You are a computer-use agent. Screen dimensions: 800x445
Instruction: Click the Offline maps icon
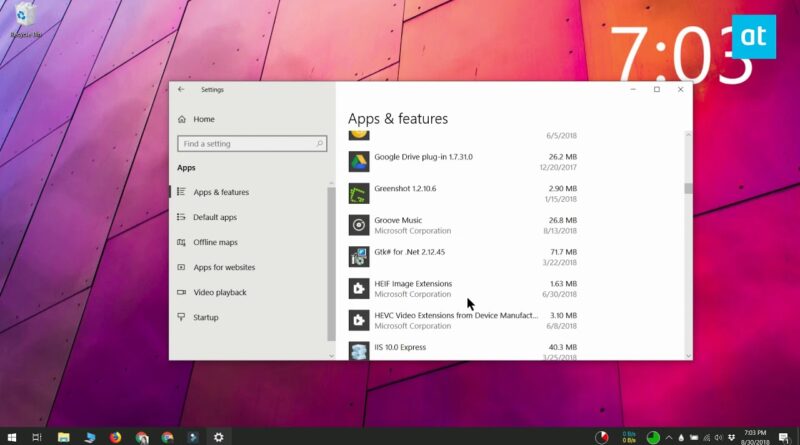point(181,242)
